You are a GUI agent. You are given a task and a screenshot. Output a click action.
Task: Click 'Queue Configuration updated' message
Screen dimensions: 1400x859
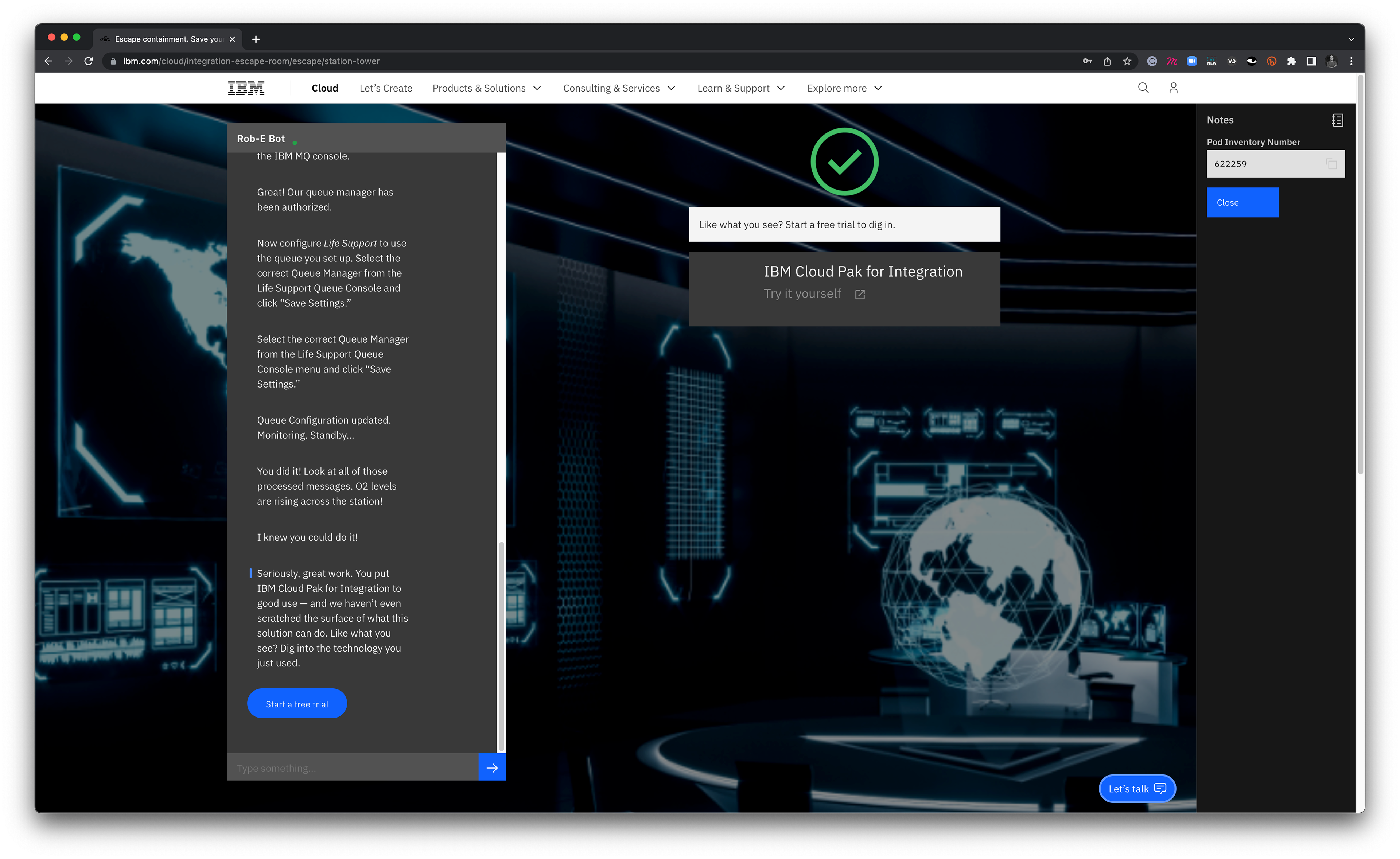(324, 427)
